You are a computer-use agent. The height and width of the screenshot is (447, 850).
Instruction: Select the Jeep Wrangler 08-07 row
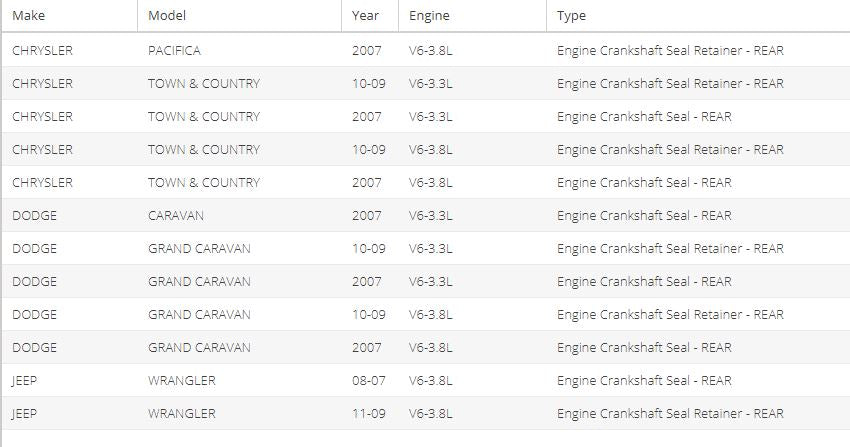(x=426, y=380)
